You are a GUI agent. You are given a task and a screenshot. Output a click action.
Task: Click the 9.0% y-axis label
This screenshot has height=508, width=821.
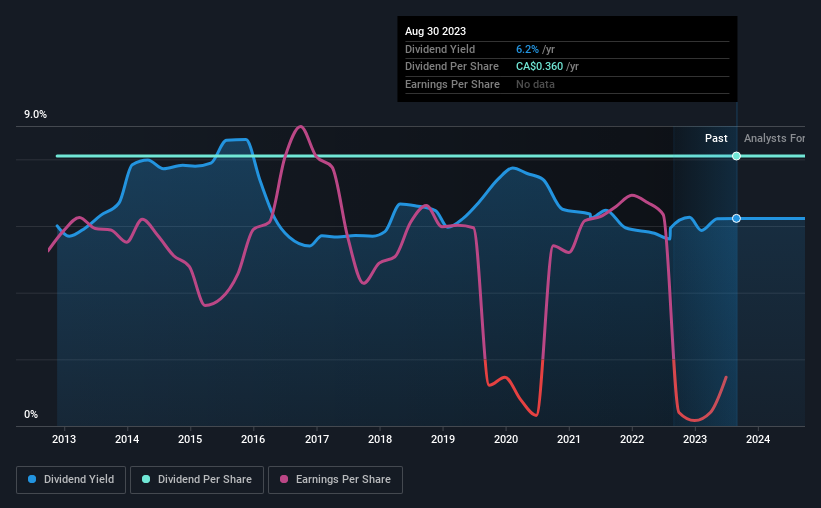[35, 115]
